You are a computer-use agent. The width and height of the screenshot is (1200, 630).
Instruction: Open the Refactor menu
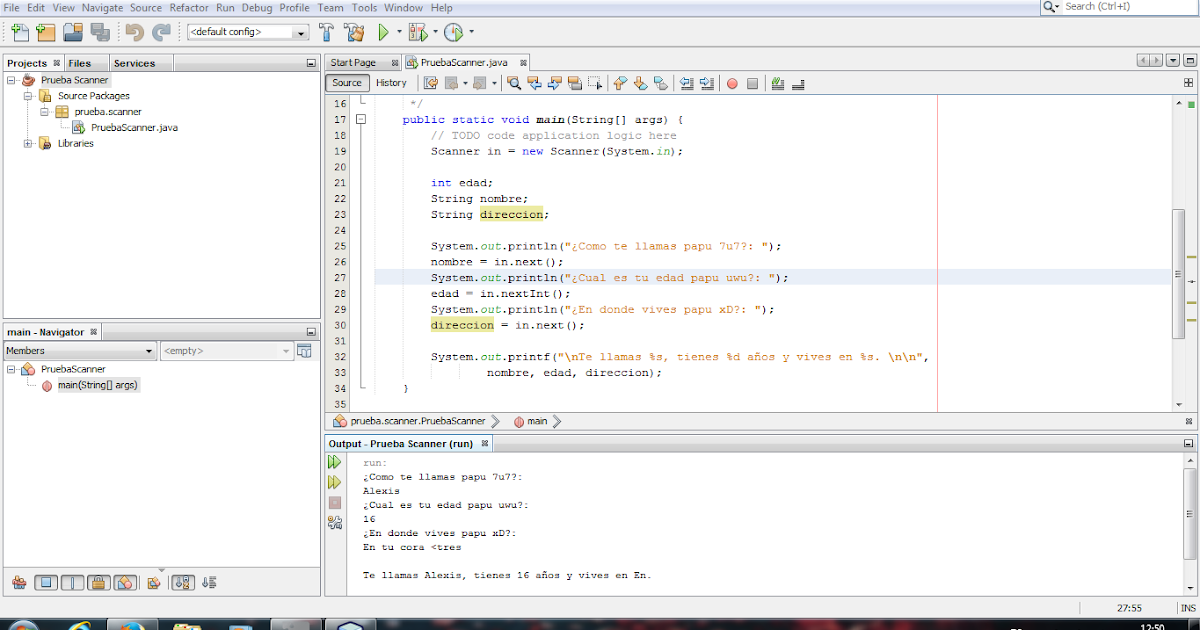click(x=189, y=7)
